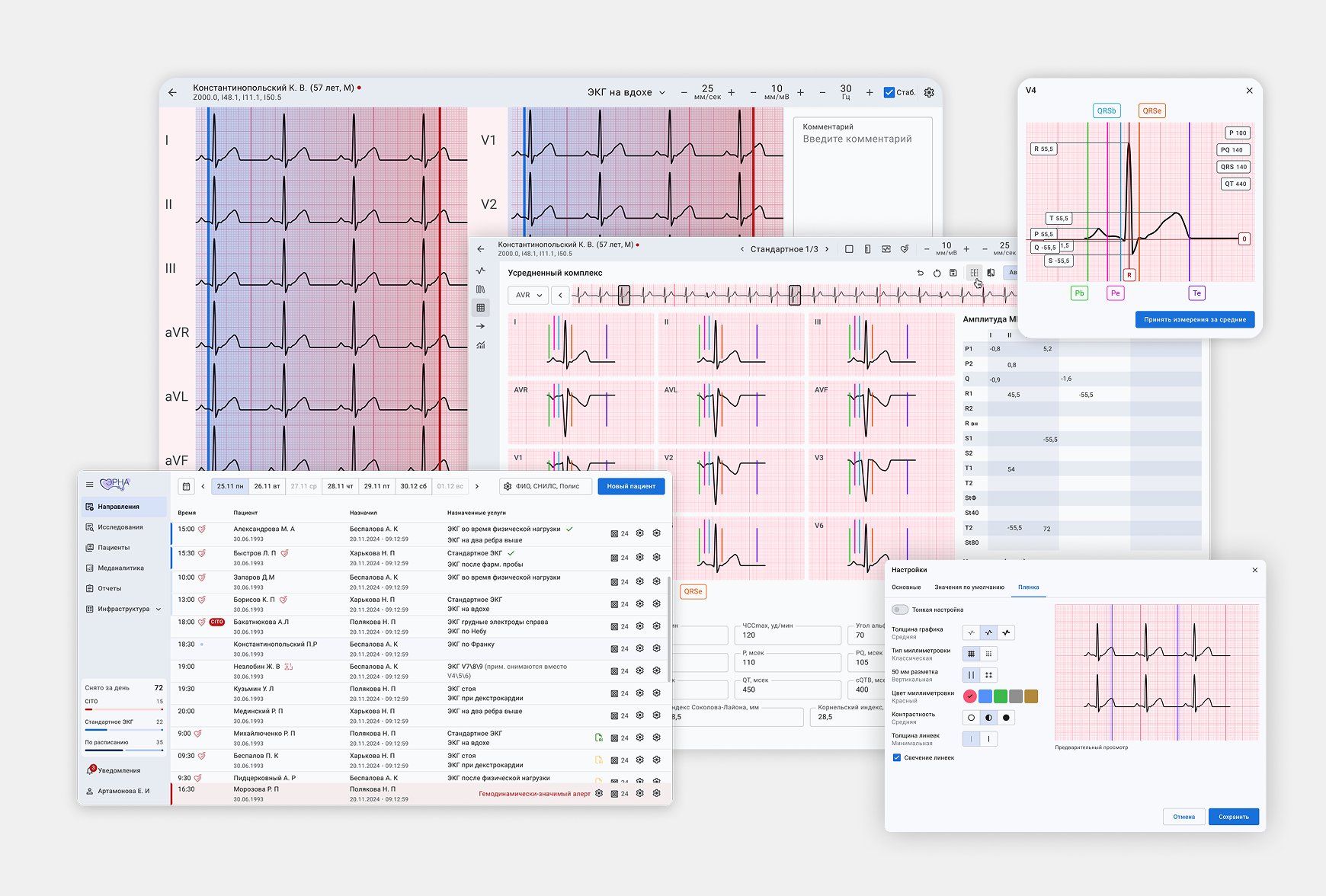Click the Новый пациент button
Screen dimensions: 1326x896
630,486
